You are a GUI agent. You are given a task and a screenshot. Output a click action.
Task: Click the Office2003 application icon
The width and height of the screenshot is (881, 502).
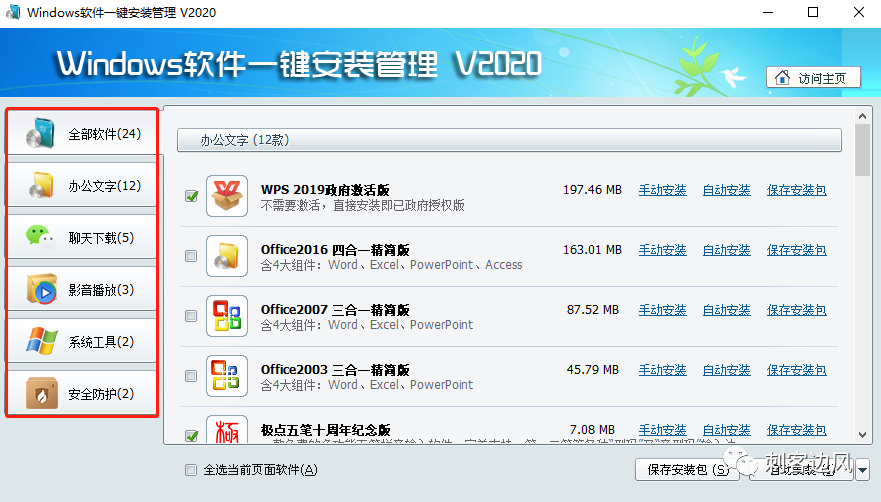[227, 376]
